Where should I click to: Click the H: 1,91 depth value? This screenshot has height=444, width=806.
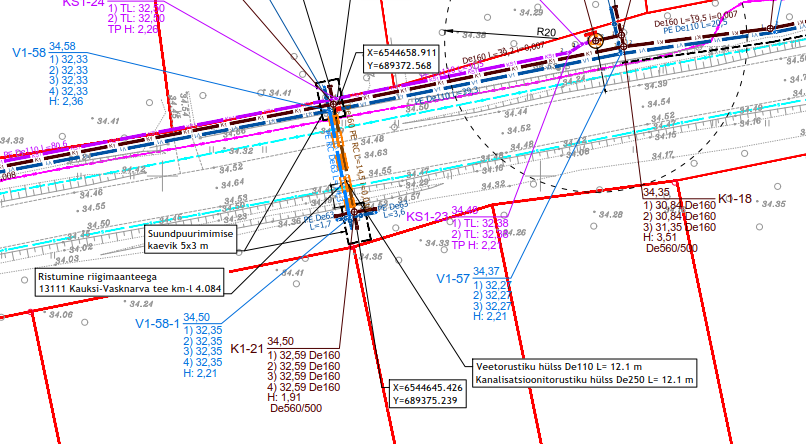pos(284,397)
